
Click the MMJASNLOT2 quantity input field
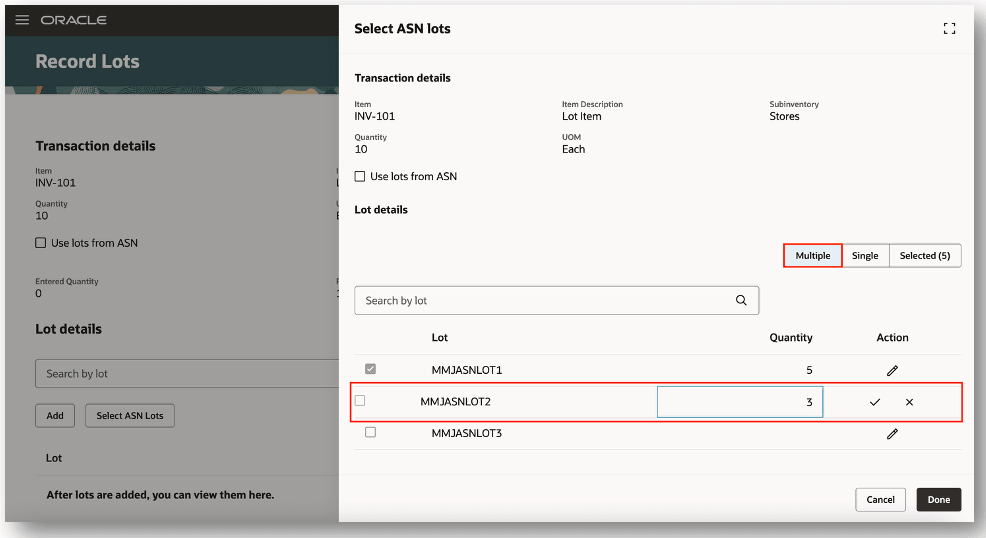[x=739, y=402]
